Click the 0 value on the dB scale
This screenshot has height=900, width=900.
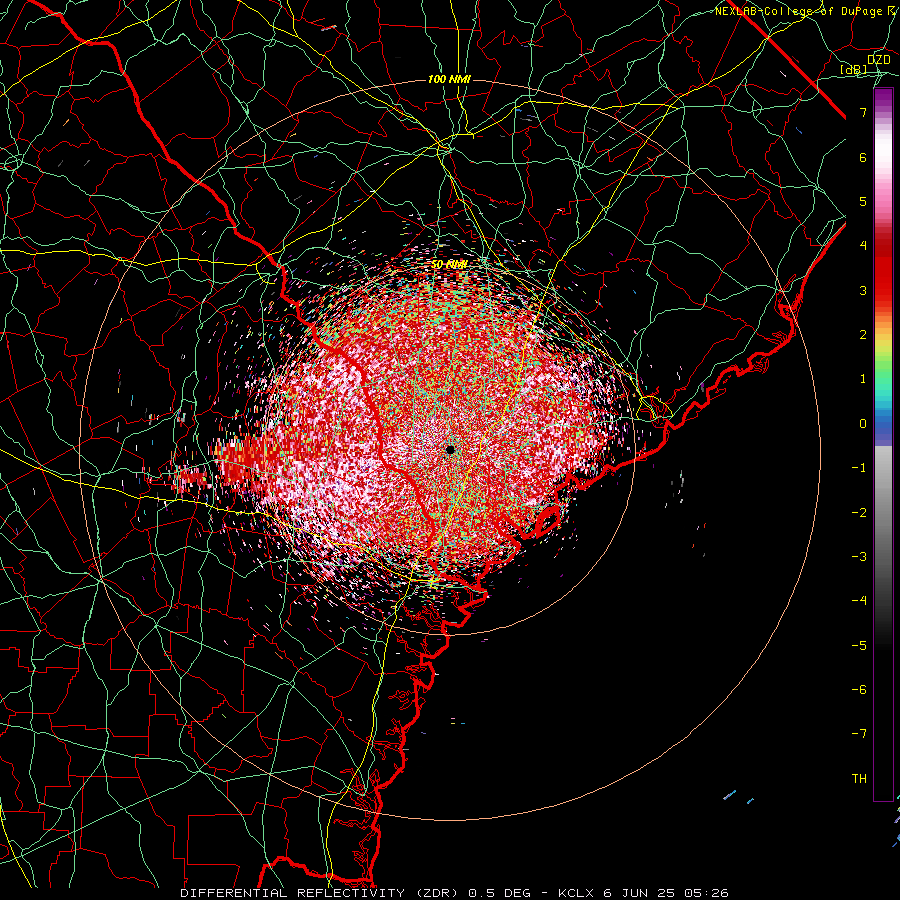pos(863,424)
